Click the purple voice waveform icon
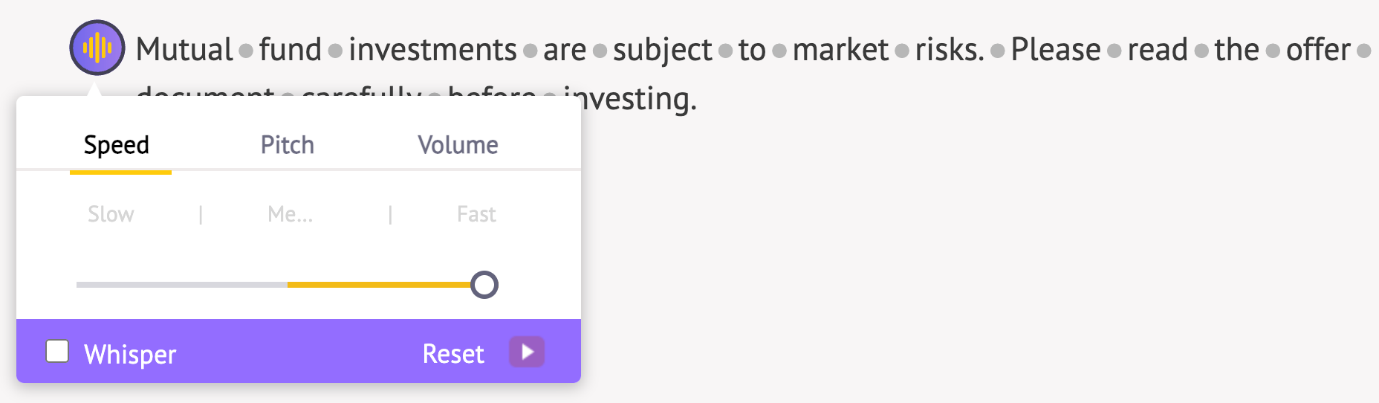This screenshot has width=1379, height=403. 97,48
